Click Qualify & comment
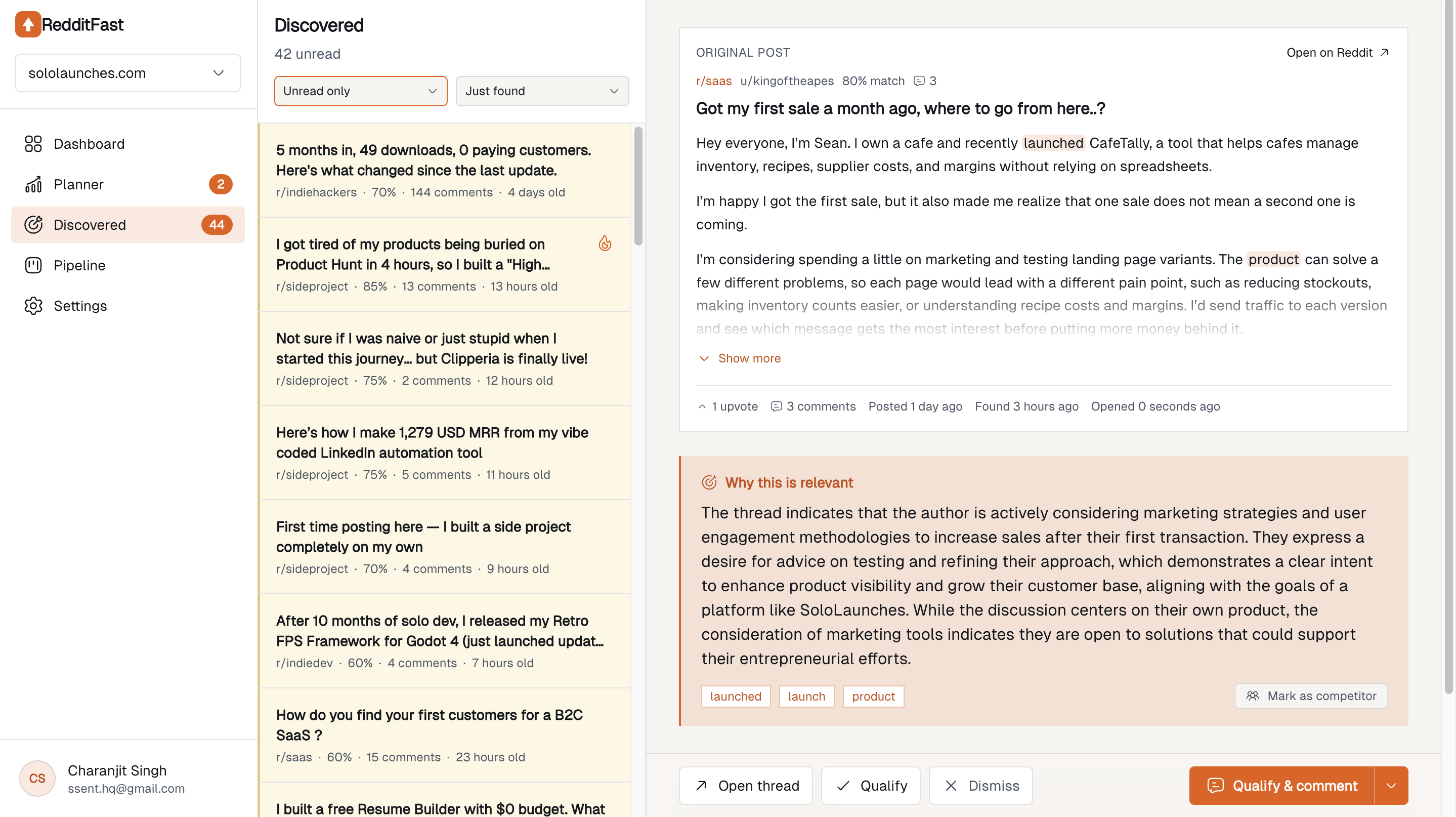The width and height of the screenshot is (1456, 817). point(1281,785)
